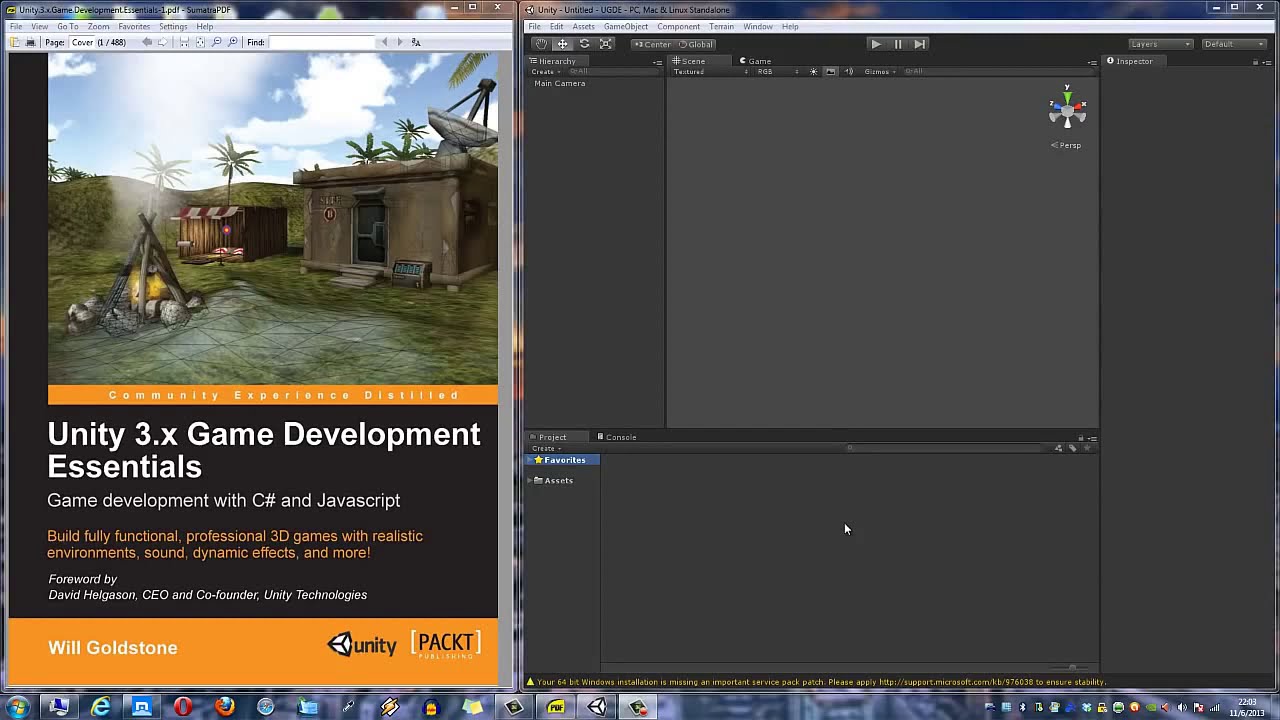Click Fit Width icon in SumatraPDF
1280x720 pixels.
point(184,42)
